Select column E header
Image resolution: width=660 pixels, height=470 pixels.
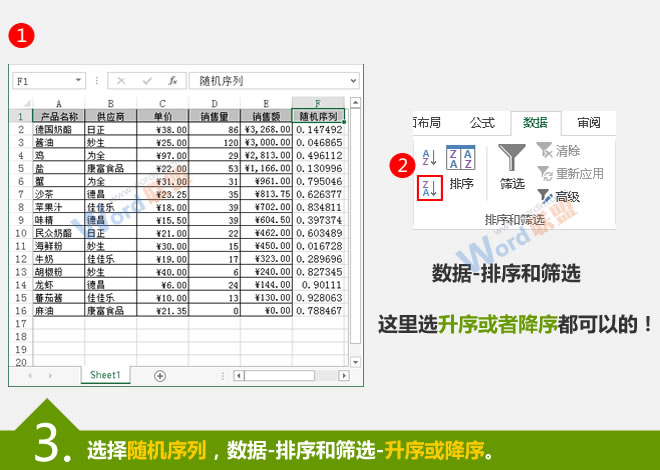266,104
